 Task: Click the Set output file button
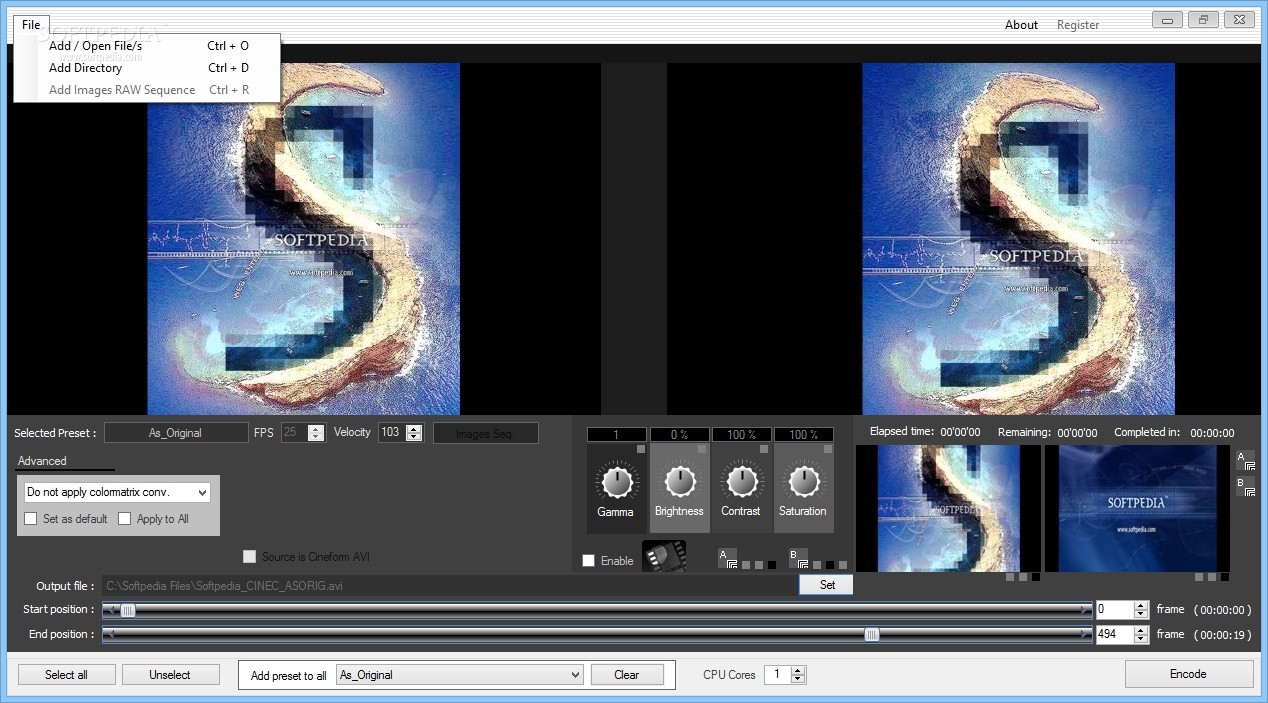(826, 585)
